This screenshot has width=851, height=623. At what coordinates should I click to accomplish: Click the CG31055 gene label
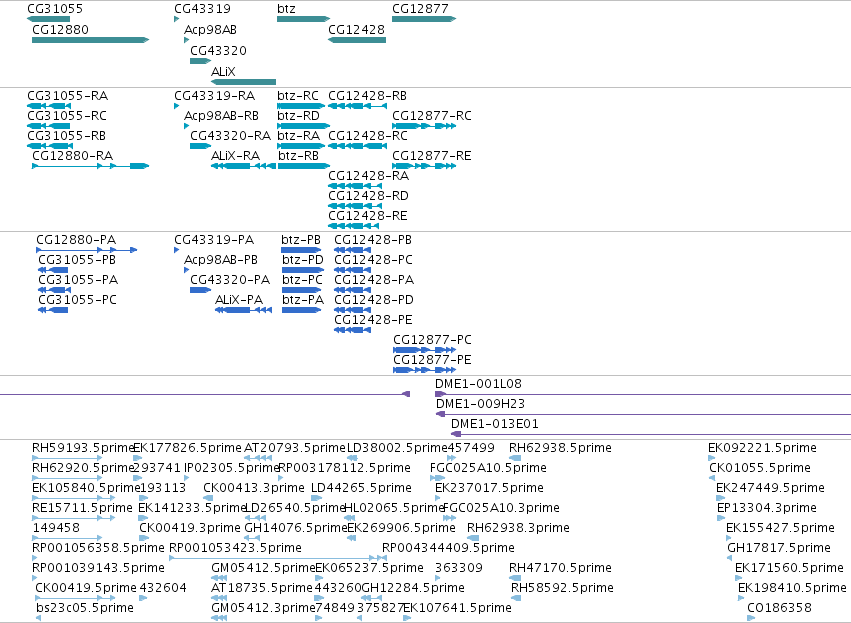pos(55,9)
